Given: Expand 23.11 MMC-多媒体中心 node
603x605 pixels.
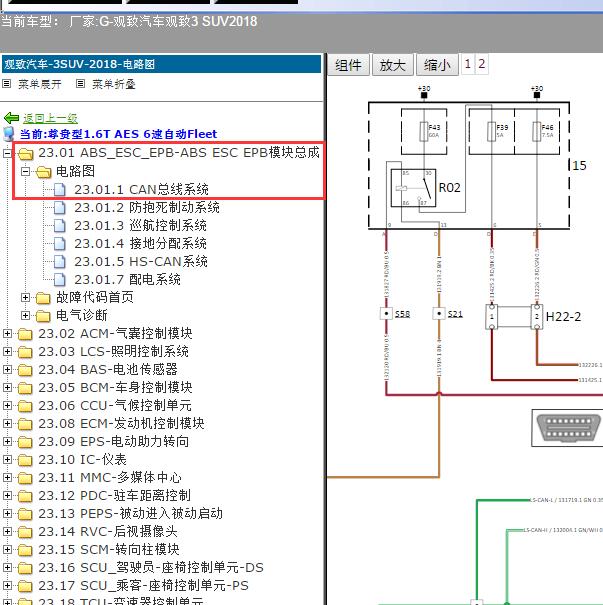Looking at the screenshot, I should pyautogui.click(x=7, y=478).
